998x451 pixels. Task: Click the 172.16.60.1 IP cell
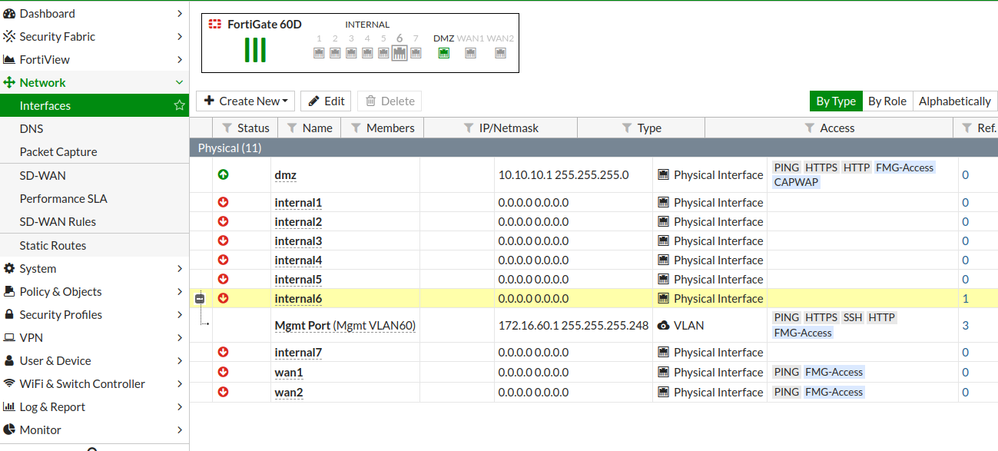pyautogui.click(x=573, y=326)
